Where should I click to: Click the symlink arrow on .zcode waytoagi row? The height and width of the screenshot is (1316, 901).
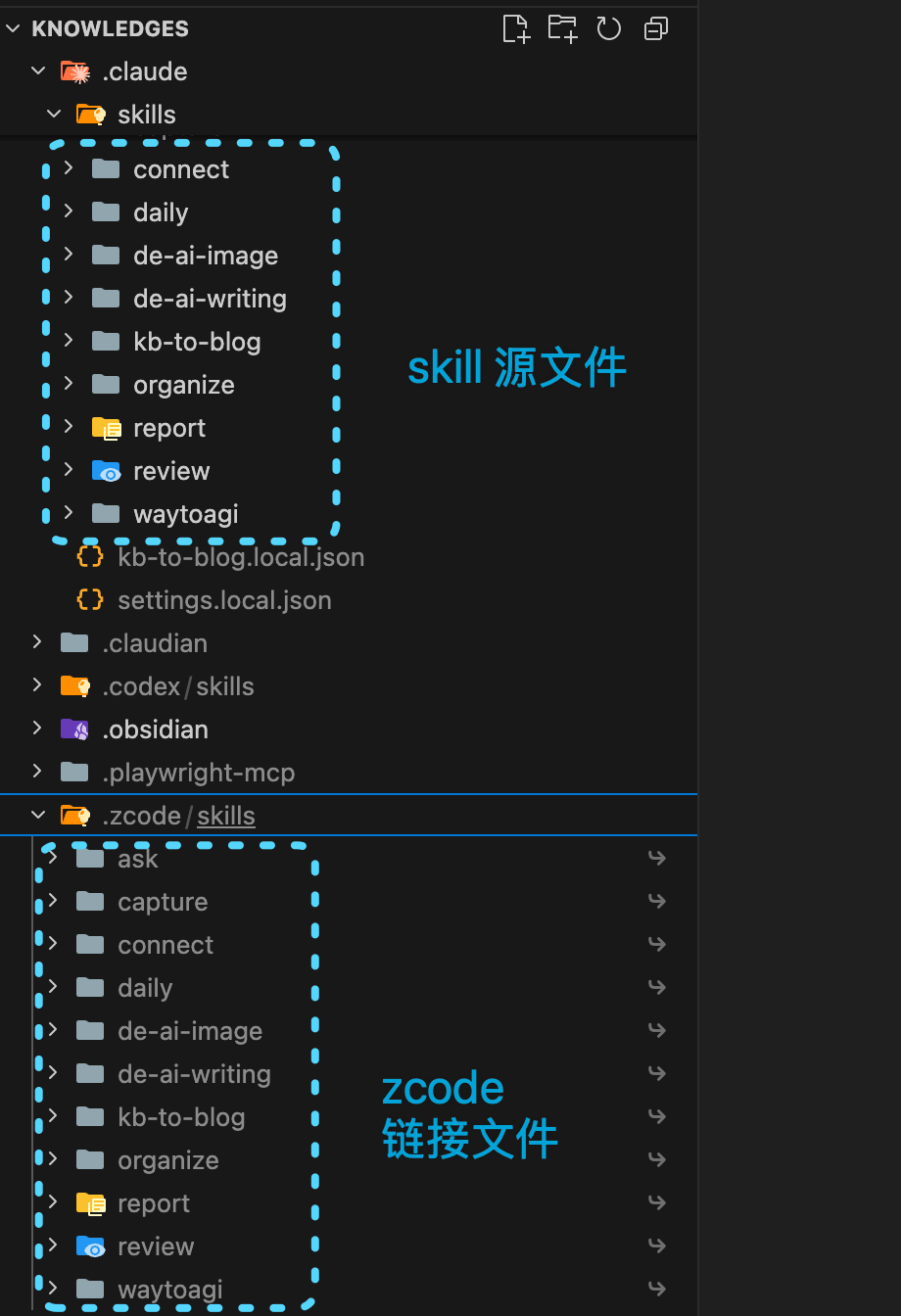tap(657, 1290)
